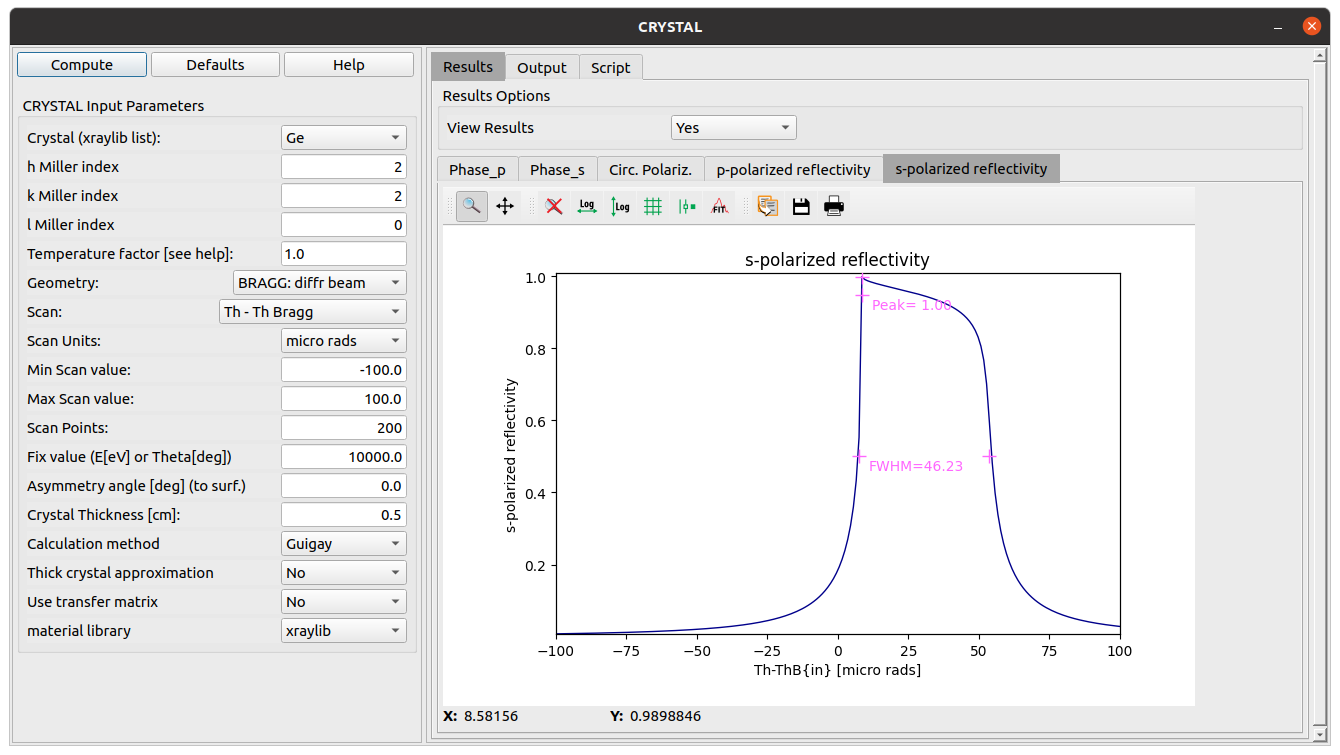Edit the Min Scan value field
Viewport: 1340px width, 755px height.
coord(344,370)
